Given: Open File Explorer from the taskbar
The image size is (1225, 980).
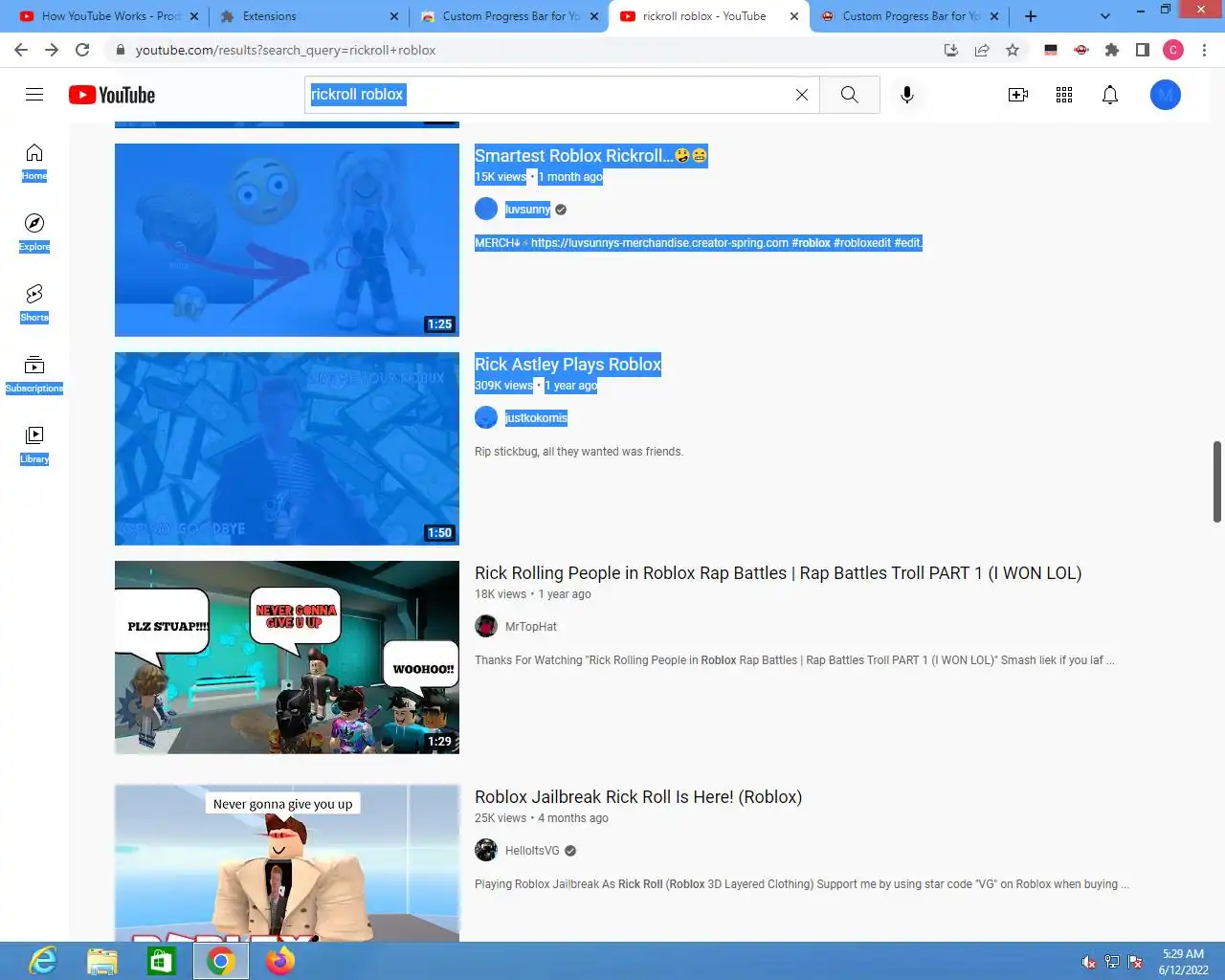Looking at the screenshot, I should 102,961.
